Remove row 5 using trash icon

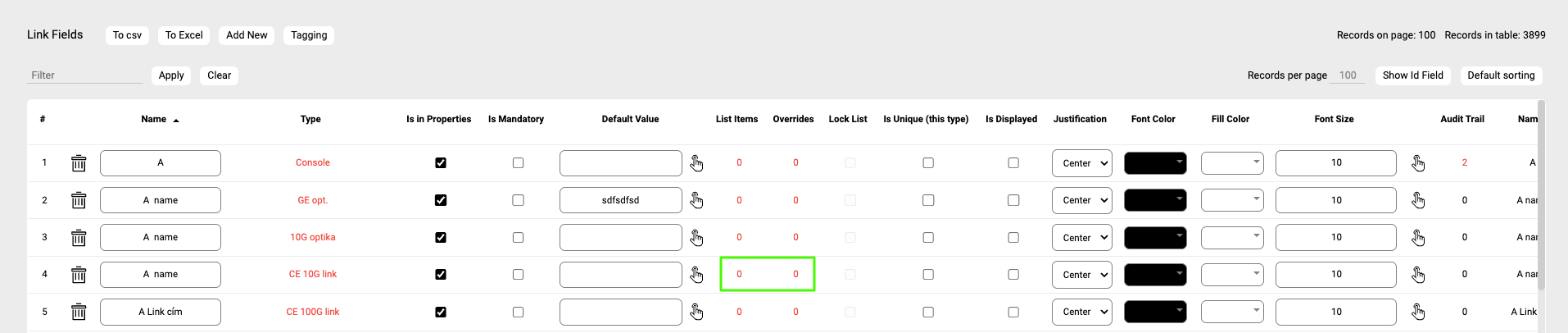[79, 312]
